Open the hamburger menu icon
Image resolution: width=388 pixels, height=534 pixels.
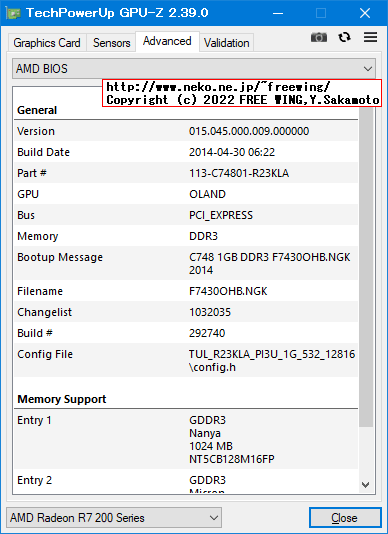pyautogui.click(x=370, y=37)
